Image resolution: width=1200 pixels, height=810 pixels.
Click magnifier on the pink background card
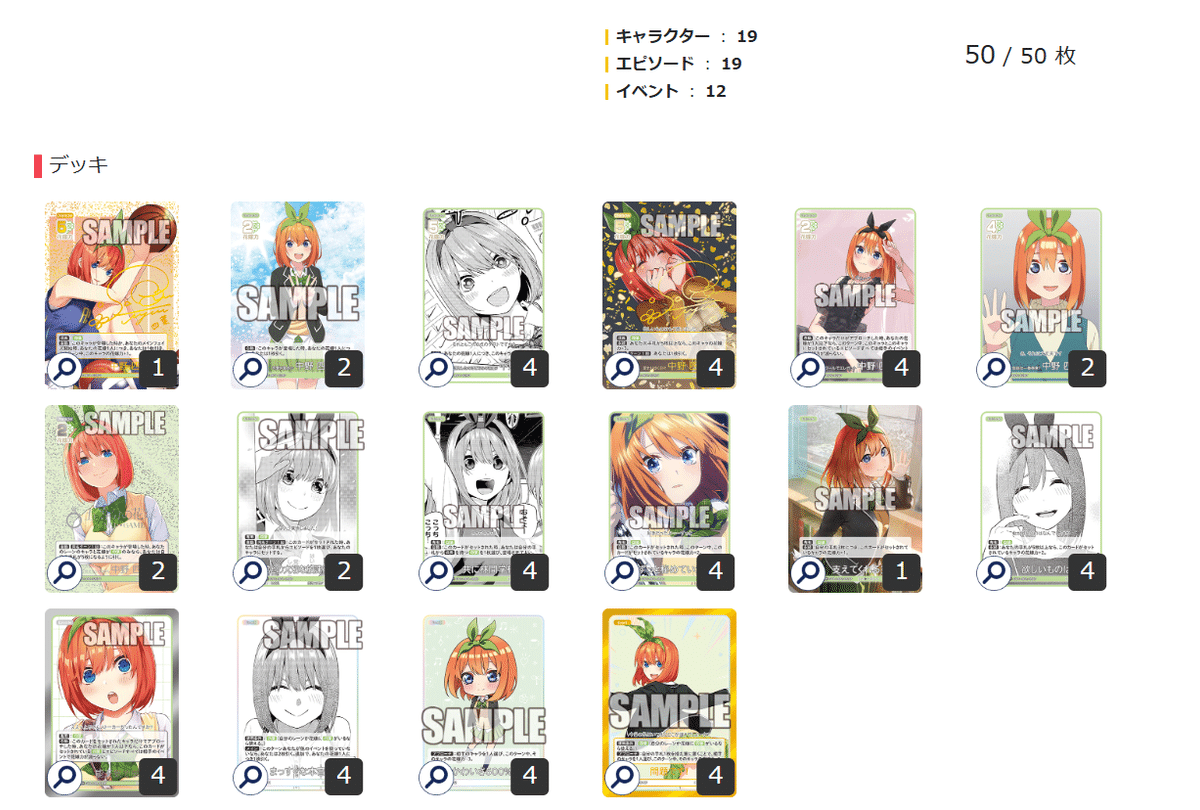[808, 370]
